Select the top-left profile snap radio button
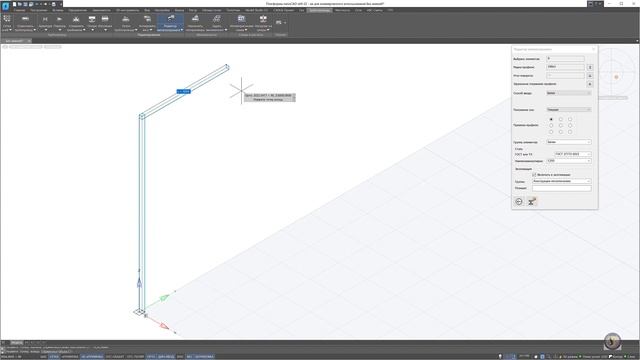The width and height of the screenshot is (640, 360). 551,119
